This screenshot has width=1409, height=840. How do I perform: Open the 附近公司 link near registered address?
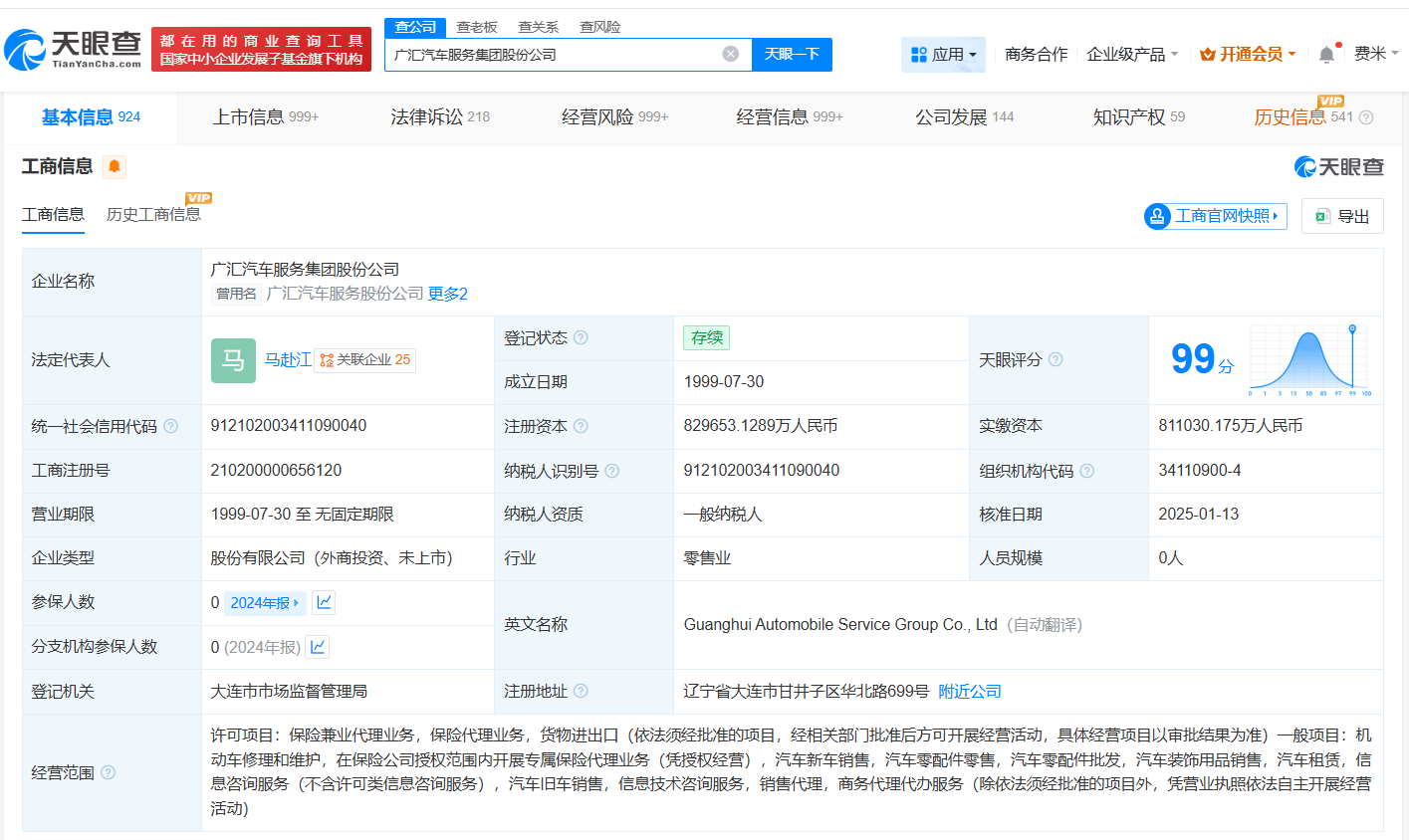pos(969,691)
